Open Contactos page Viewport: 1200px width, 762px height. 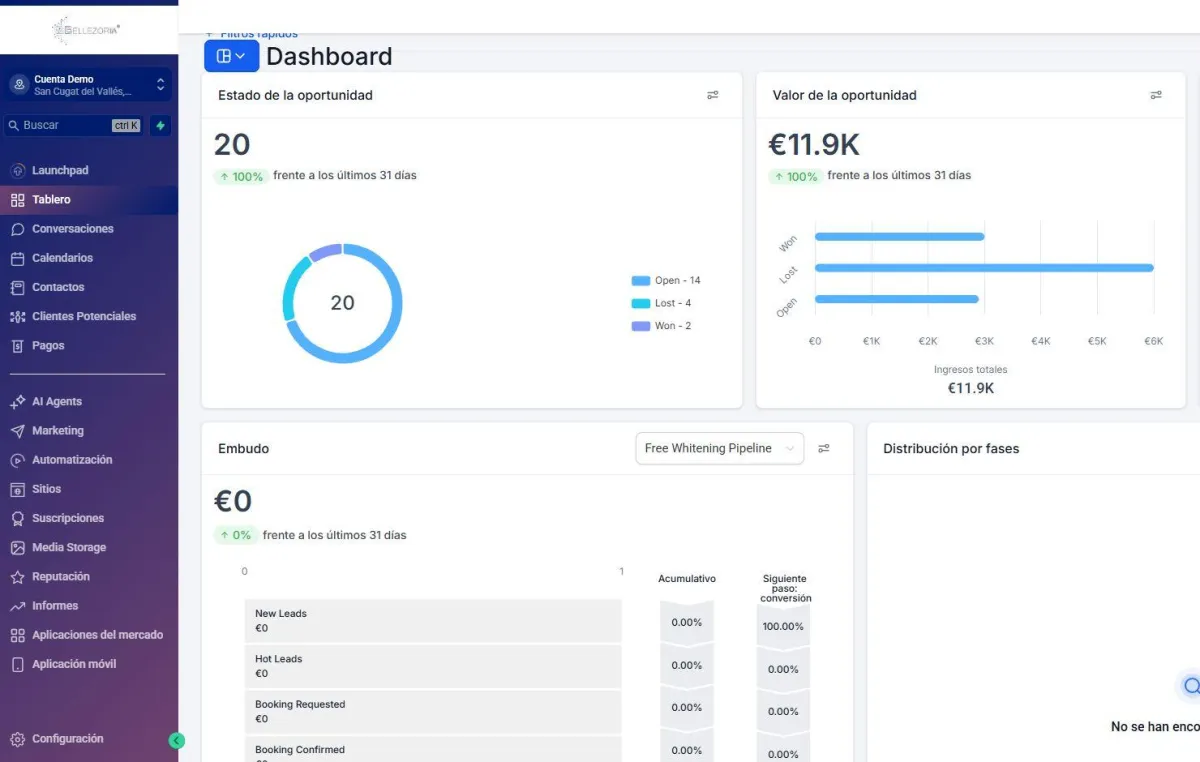pos(58,287)
